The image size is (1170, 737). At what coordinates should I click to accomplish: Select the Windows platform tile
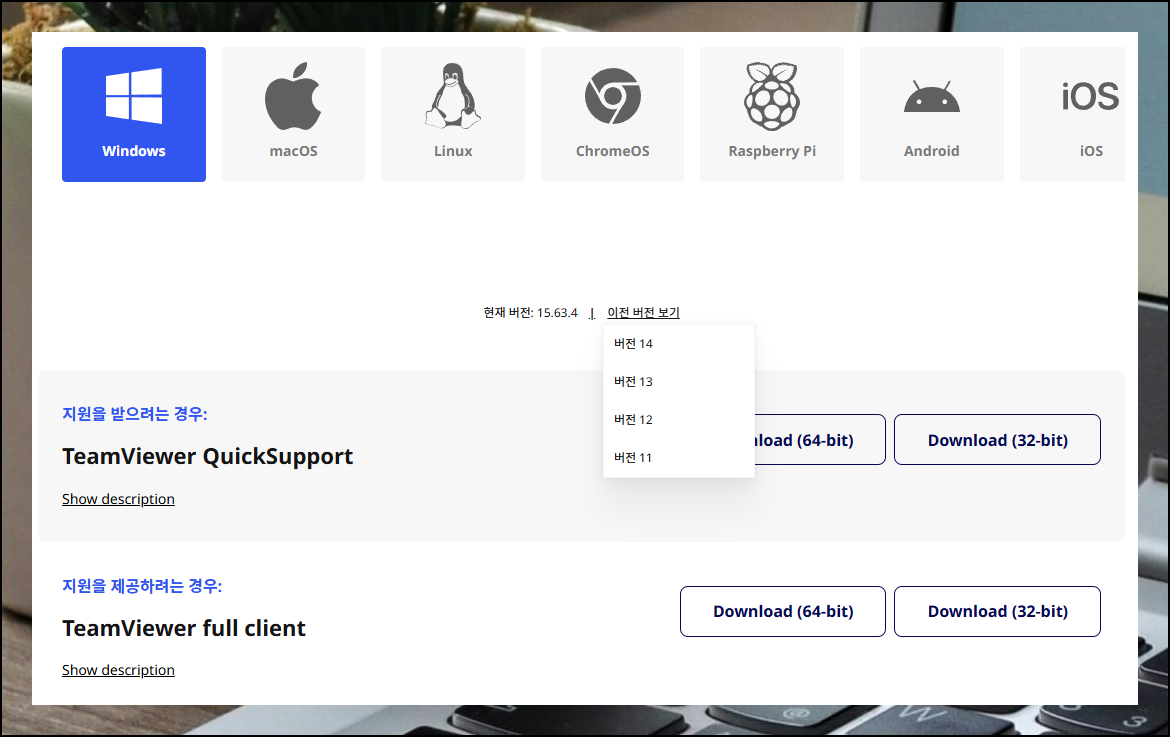click(x=134, y=114)
